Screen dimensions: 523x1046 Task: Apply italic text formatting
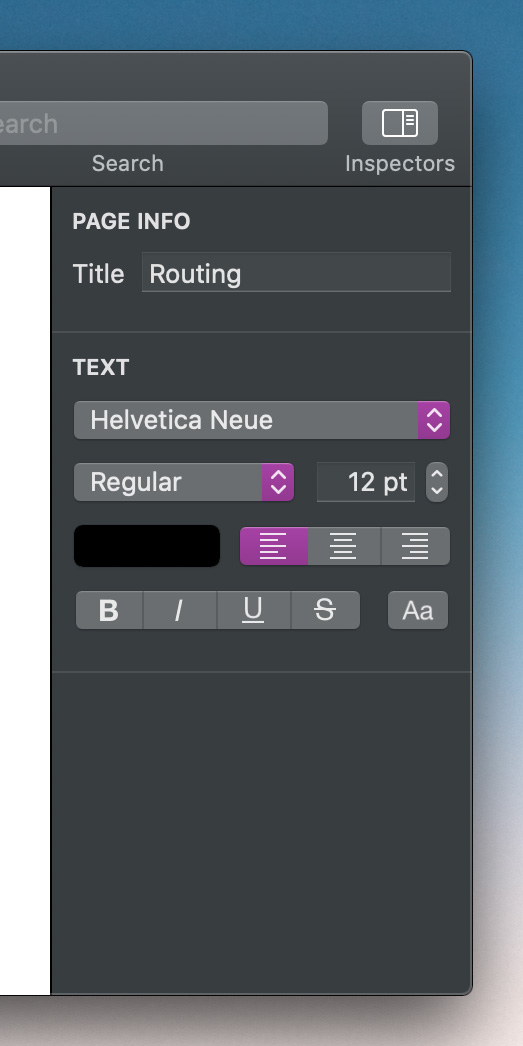(x=179, y=610)
